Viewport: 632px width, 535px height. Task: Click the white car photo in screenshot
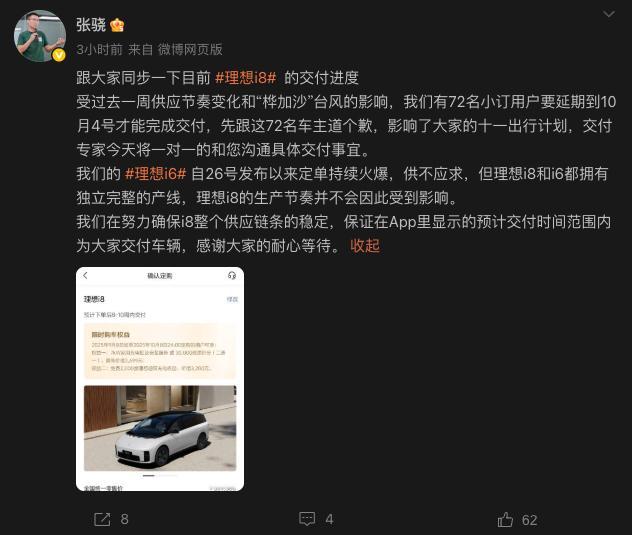(160, 428)
